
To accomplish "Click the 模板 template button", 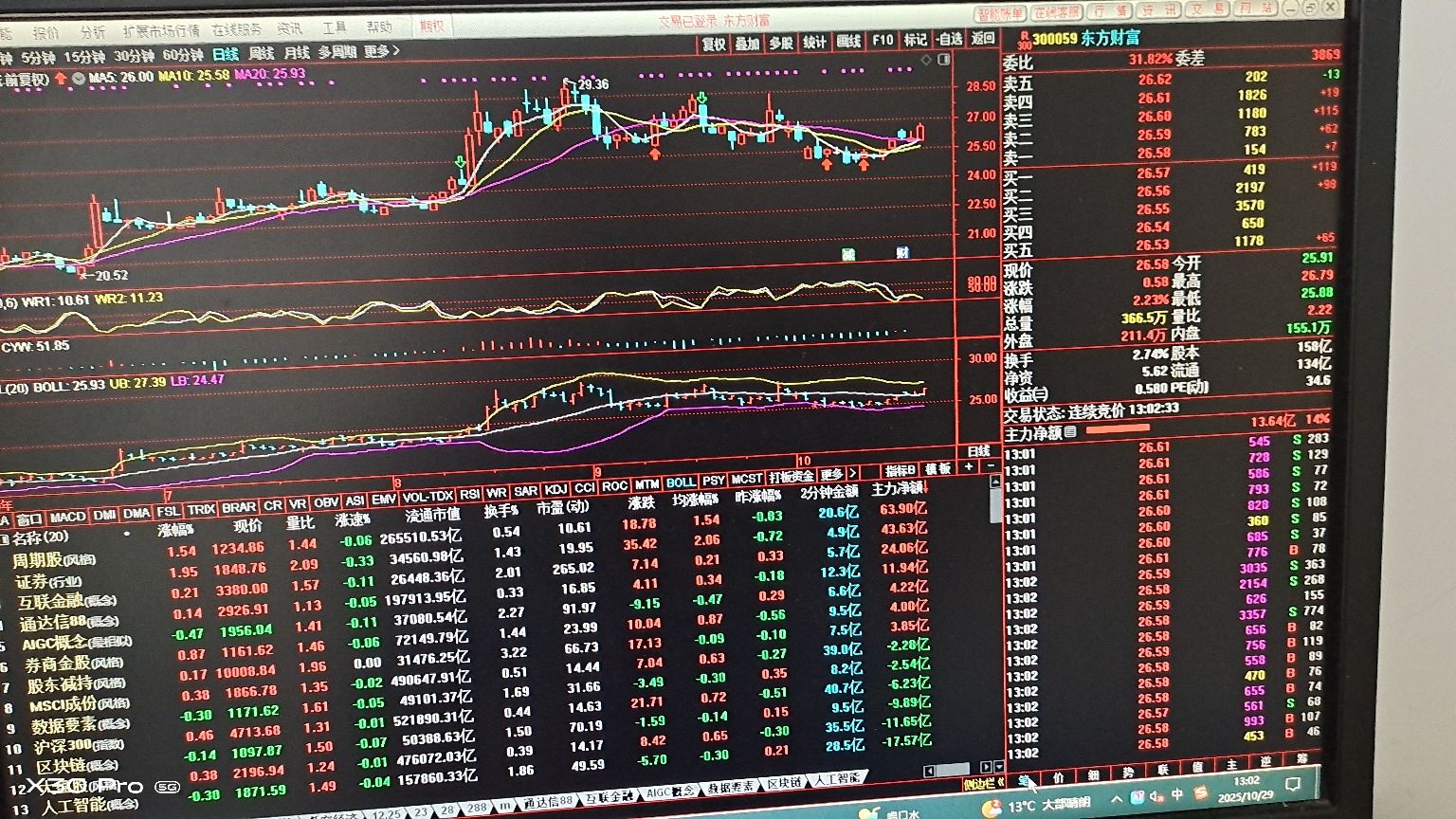I will (938, 468).
